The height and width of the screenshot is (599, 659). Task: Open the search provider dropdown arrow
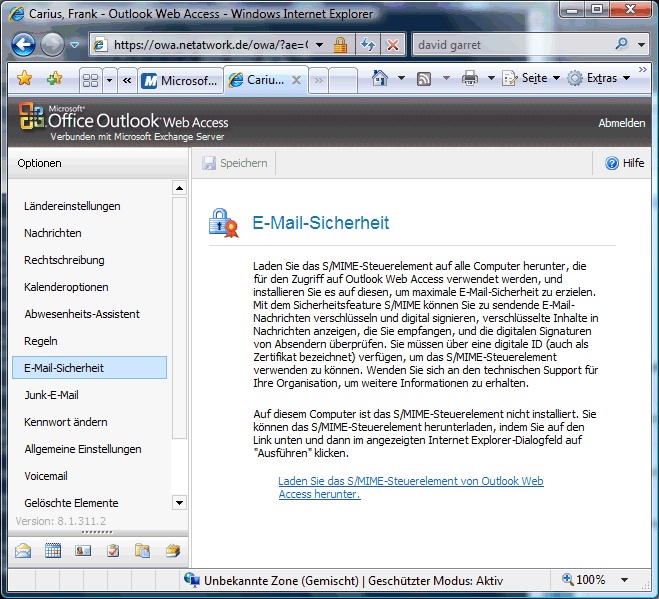point(641,45)
